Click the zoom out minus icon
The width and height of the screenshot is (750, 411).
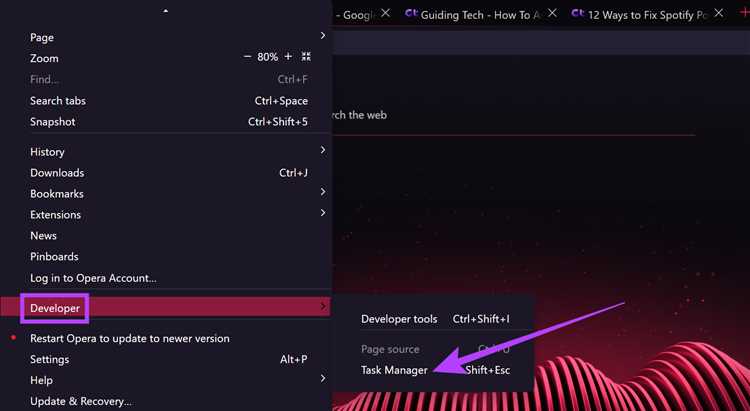point(248,57)
